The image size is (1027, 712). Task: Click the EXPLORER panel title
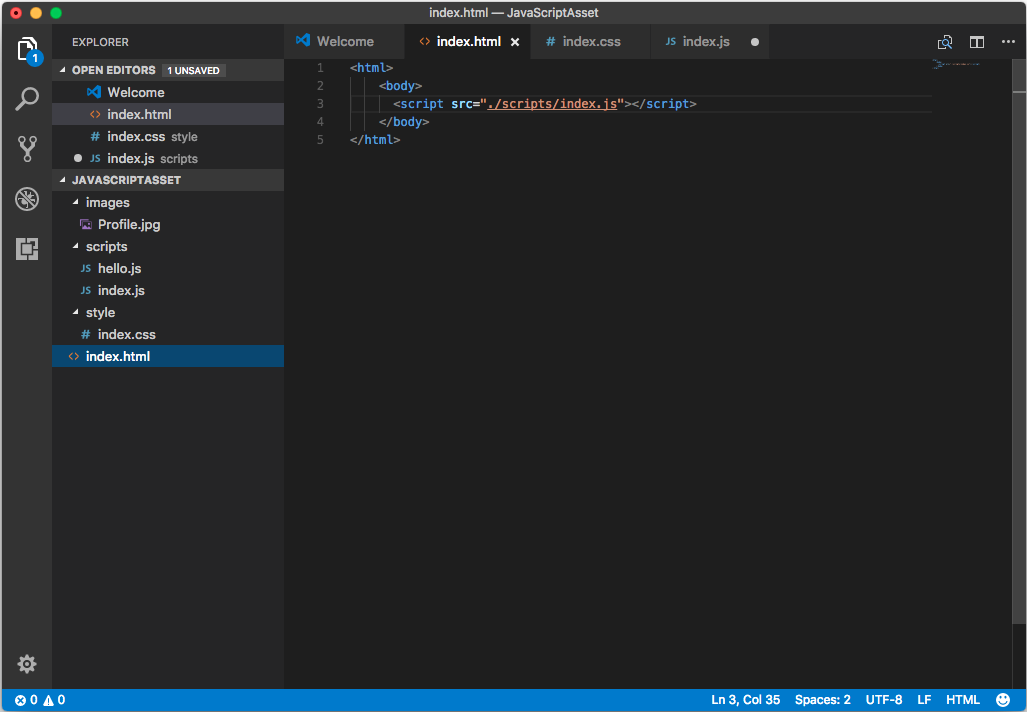click(x=100, y=42)
